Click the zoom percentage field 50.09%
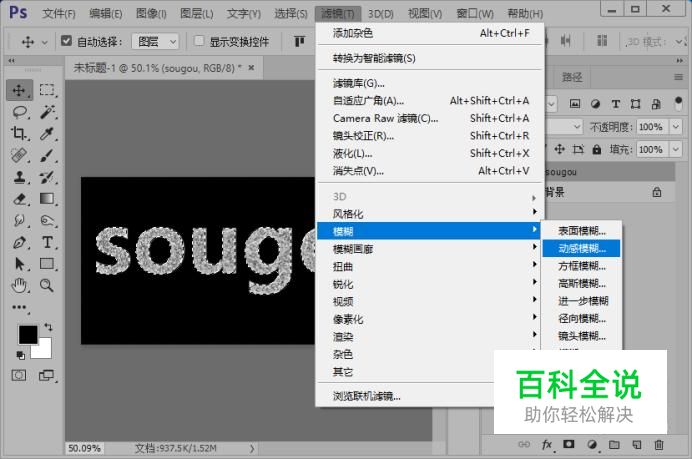 tap(84, 448)
